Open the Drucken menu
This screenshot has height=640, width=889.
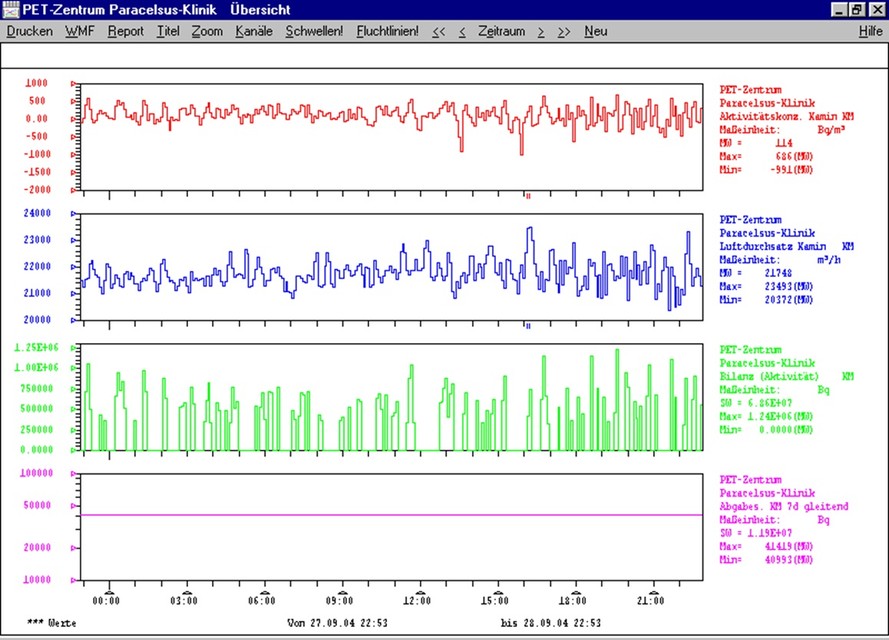pyautogui.click(x=29, y=31)
